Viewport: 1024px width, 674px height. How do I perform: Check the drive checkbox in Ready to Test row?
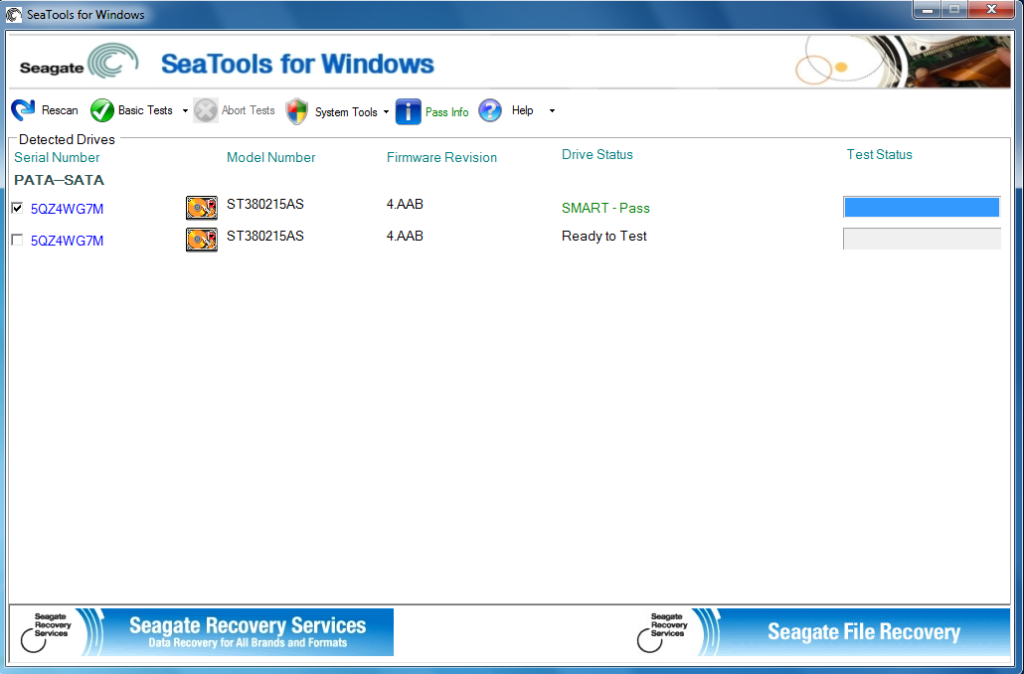(x=18, y=240)
